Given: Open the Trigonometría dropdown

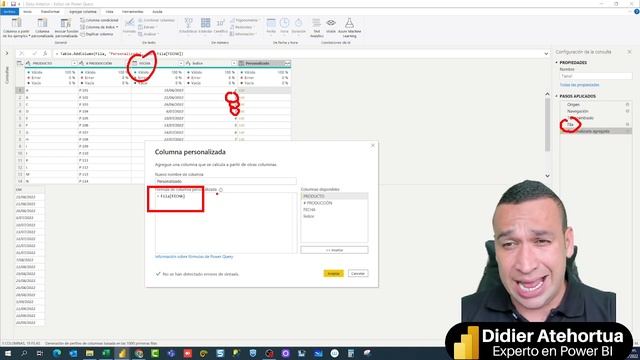Looking at the screenshot, I should coord(244,20).
